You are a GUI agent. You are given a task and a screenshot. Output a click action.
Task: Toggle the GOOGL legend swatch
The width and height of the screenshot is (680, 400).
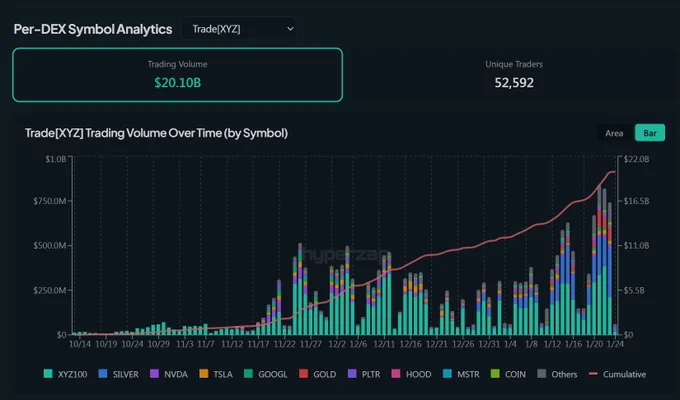[248, 374]
